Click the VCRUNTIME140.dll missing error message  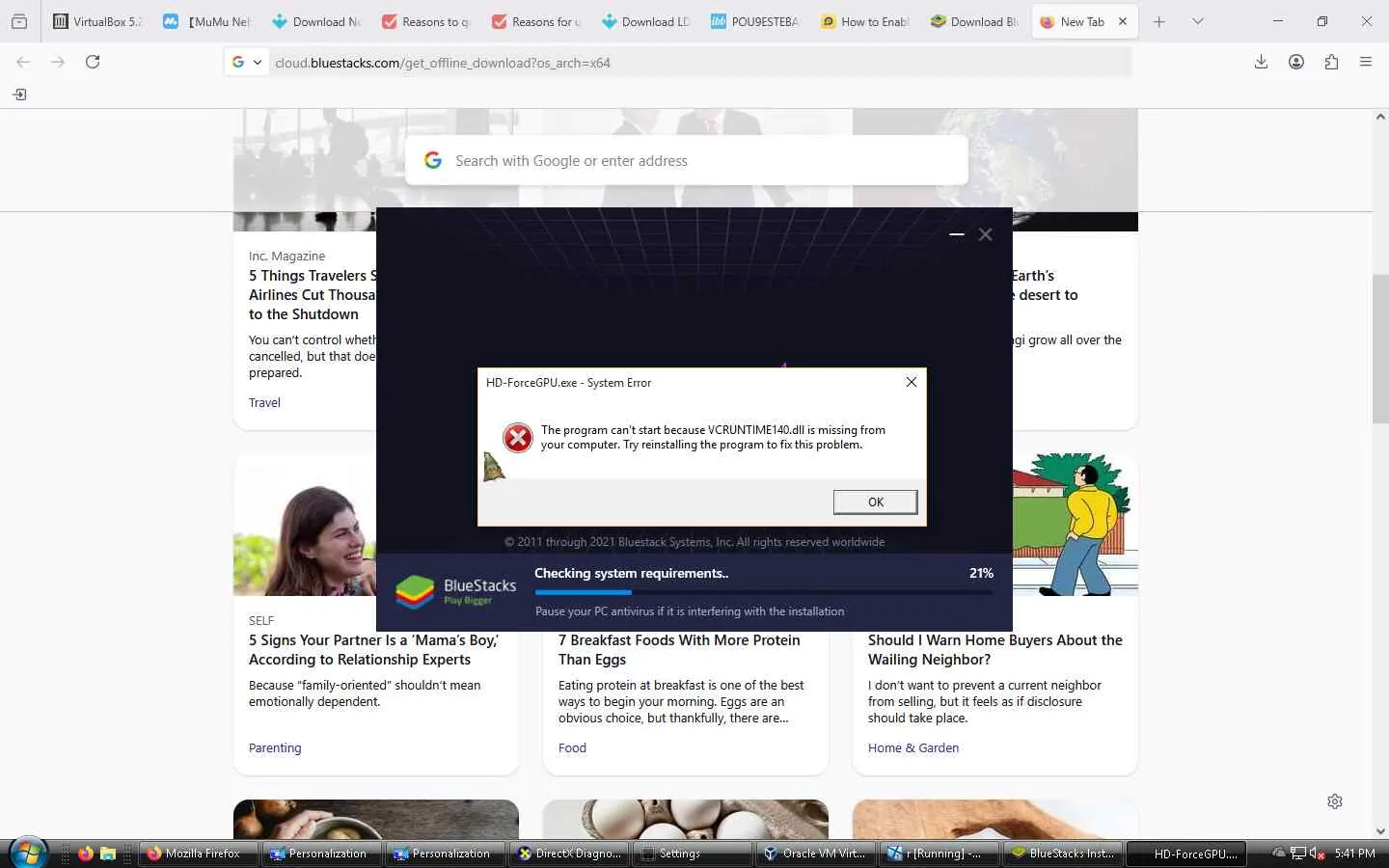tap(713, 437)
